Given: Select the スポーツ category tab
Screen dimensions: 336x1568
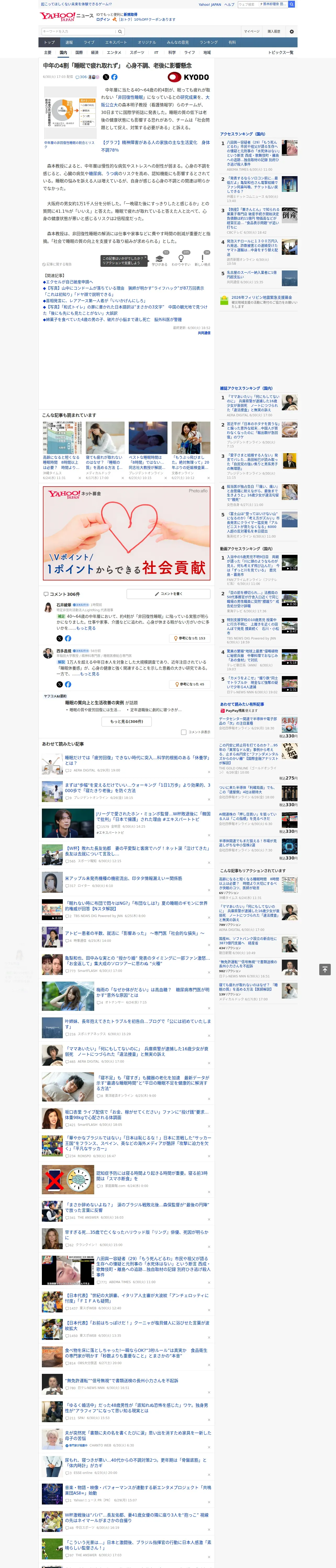Looking at the screenshot, I should pyautogui.click(x=137, y=52).
